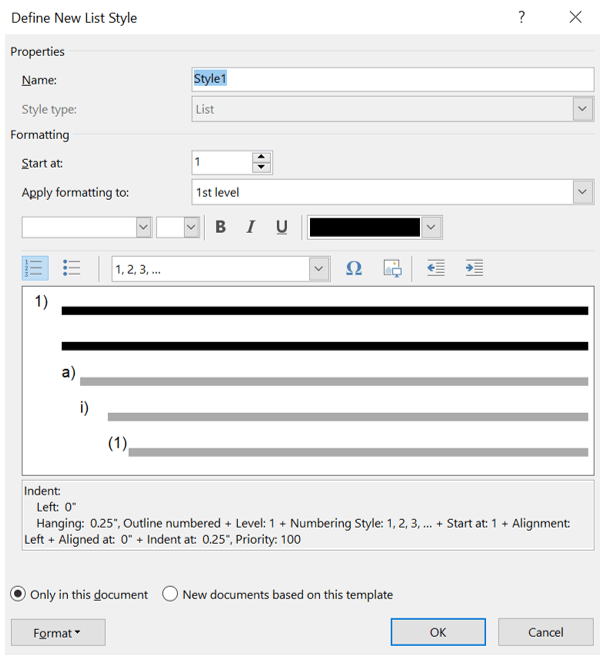
Task: Select the Numbering list icon
Action: [35, 268]
